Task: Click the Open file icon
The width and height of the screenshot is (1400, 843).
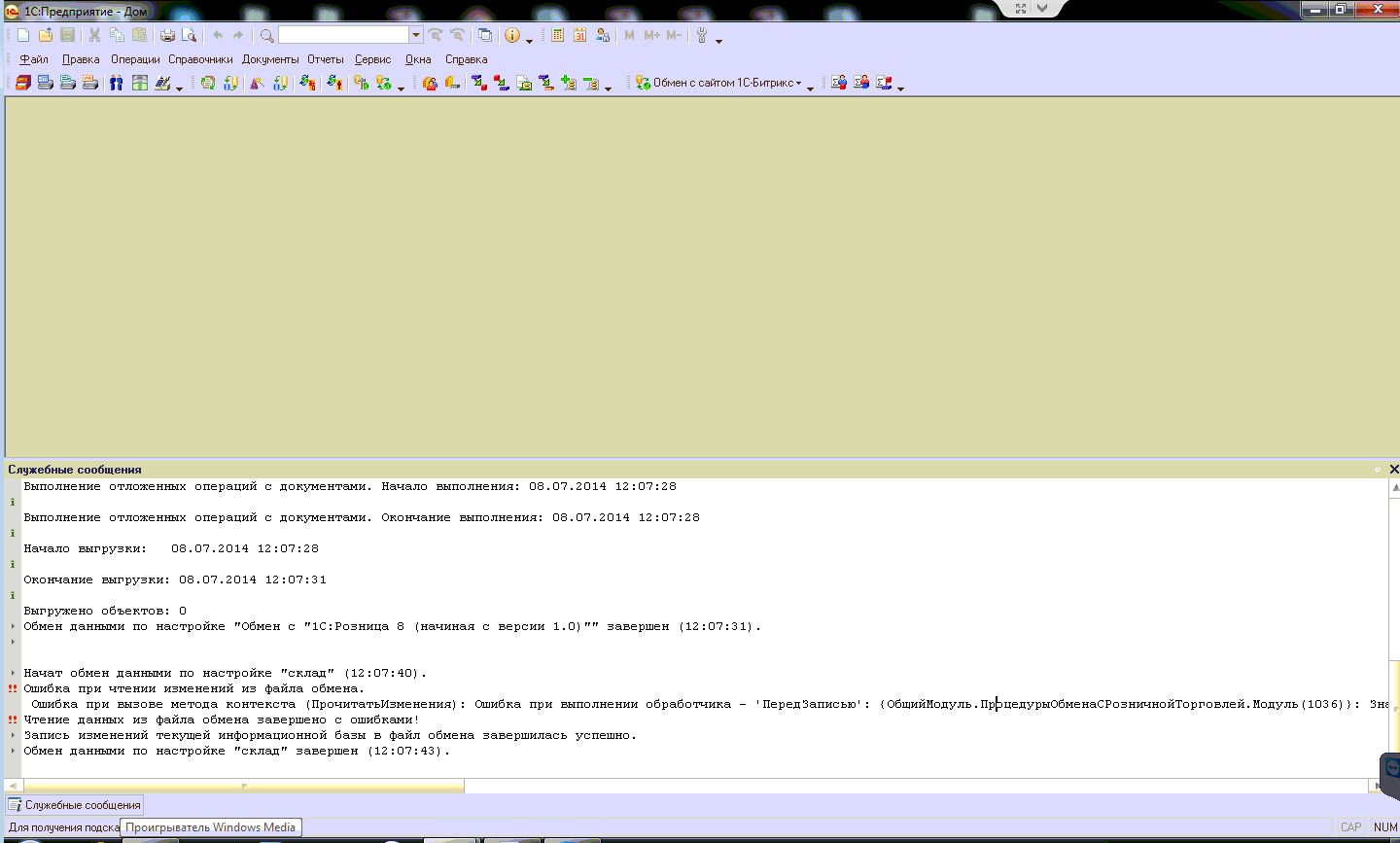Action: coord(46,35)
